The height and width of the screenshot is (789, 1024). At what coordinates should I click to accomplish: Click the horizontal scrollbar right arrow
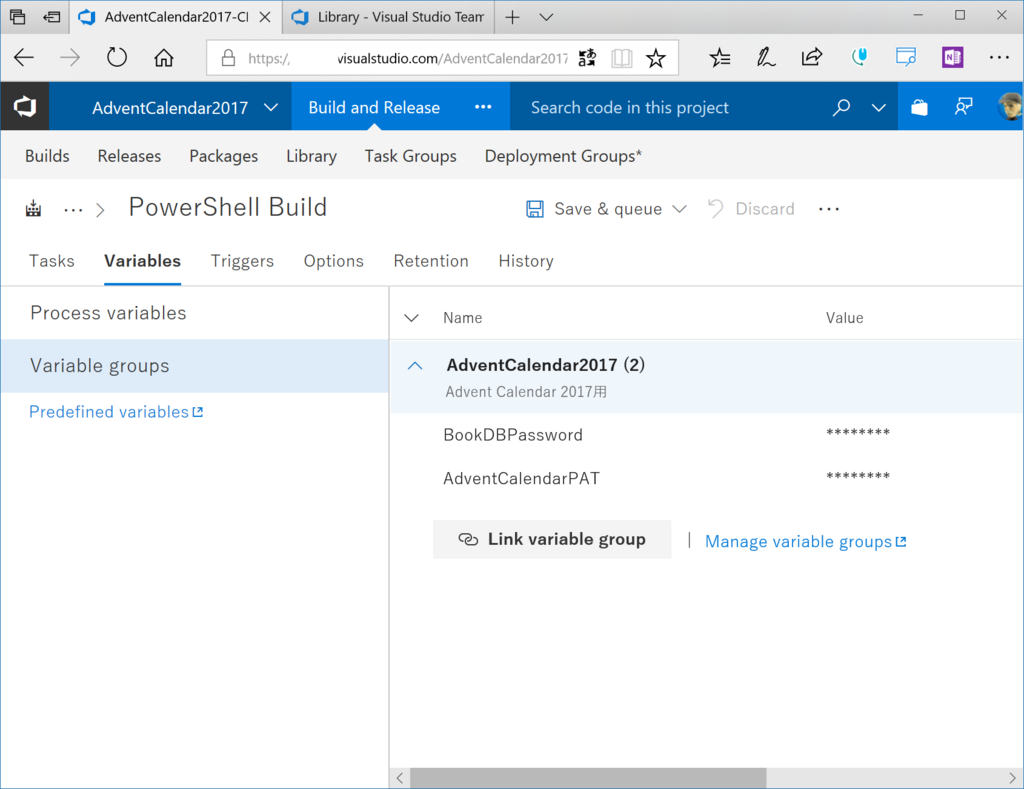pos(1012,778)
